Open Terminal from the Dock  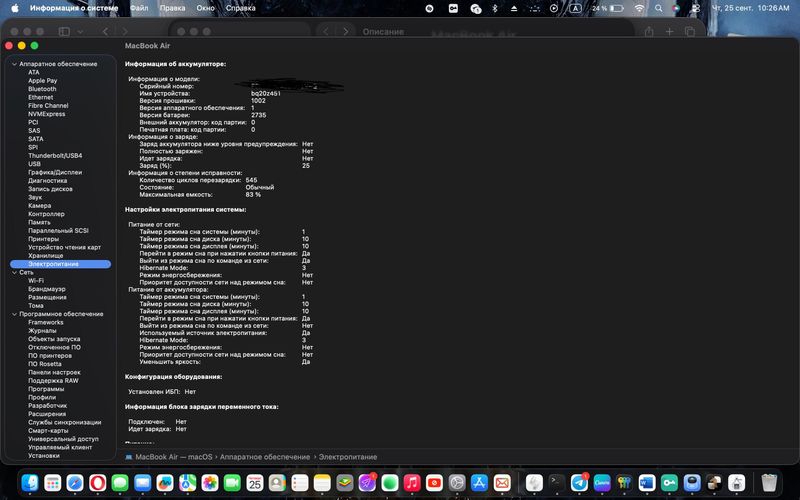point(557,482)
